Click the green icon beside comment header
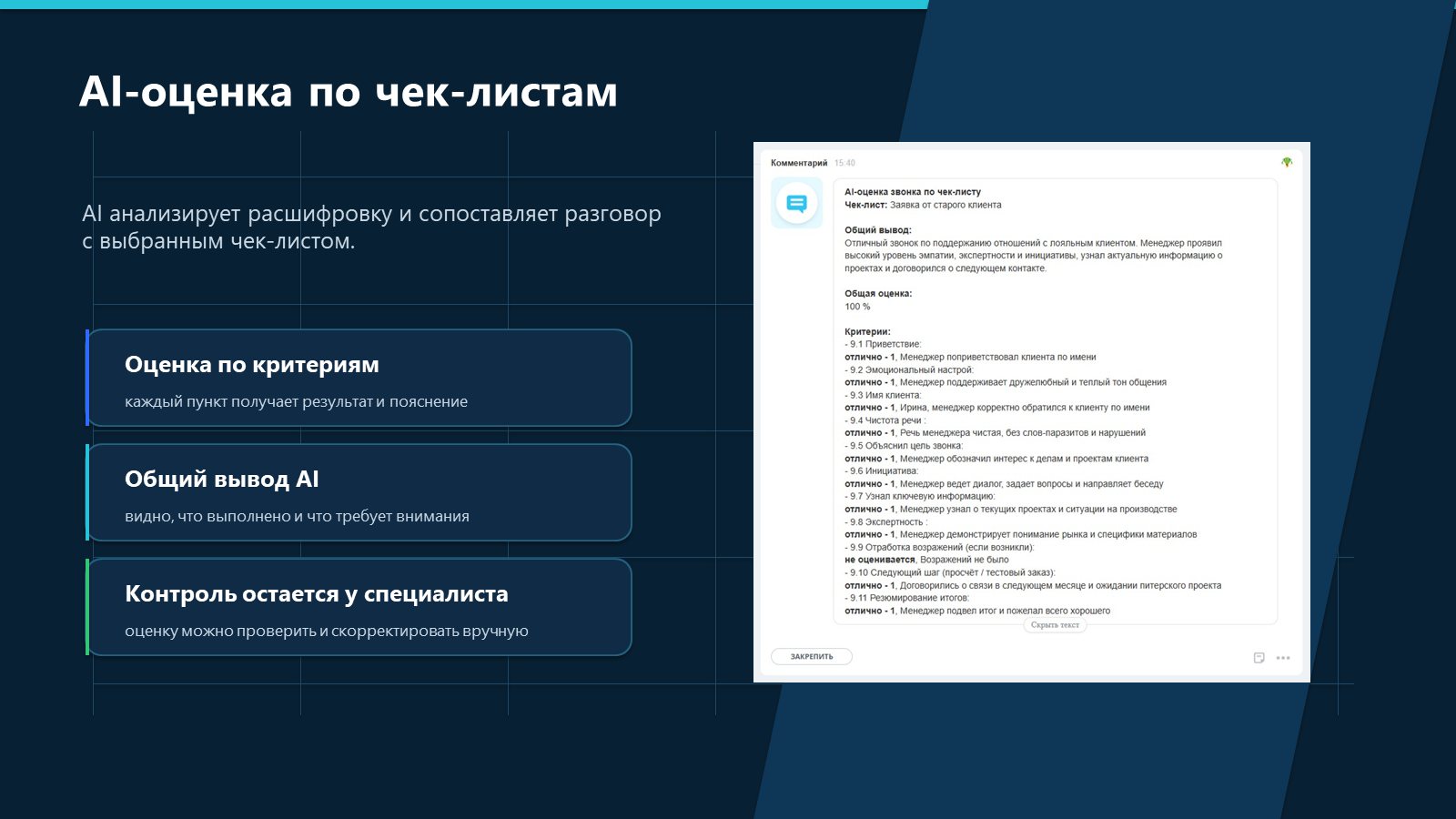The width and height of the screenshot is (1456, 819). pos(1287,163)
